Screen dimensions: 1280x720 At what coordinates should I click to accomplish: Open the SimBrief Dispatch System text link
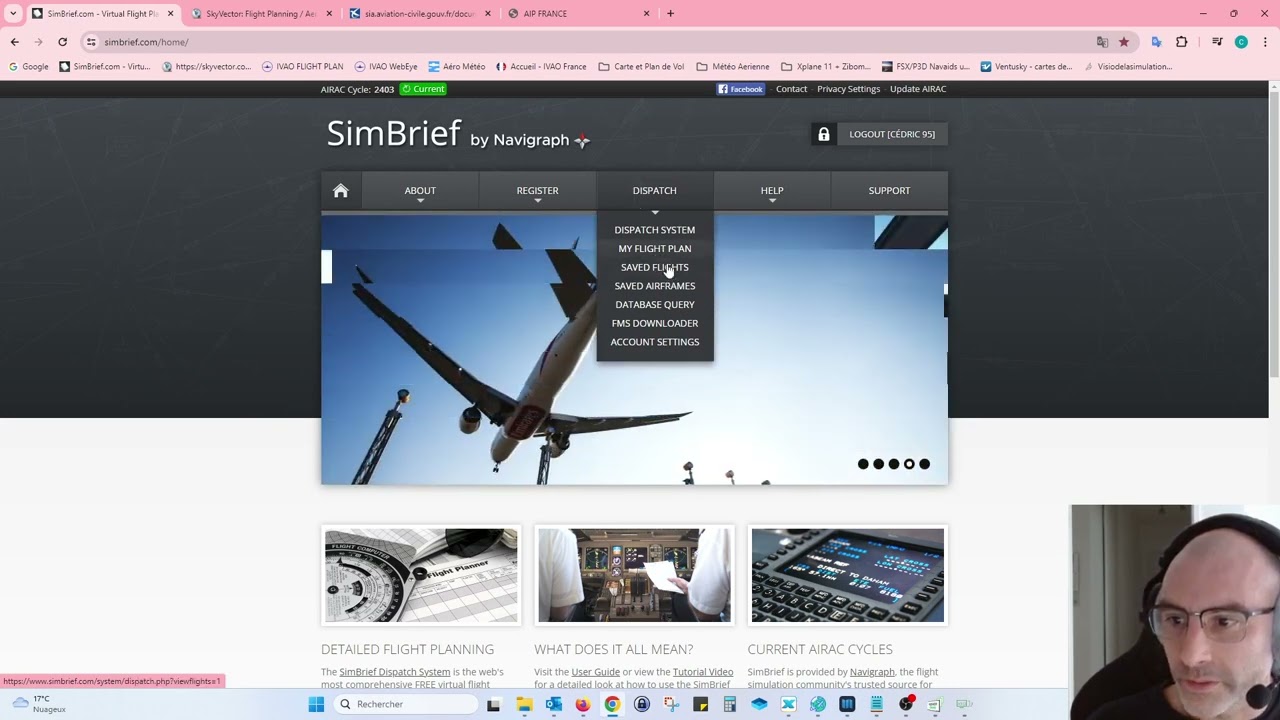tap(395, 672)
